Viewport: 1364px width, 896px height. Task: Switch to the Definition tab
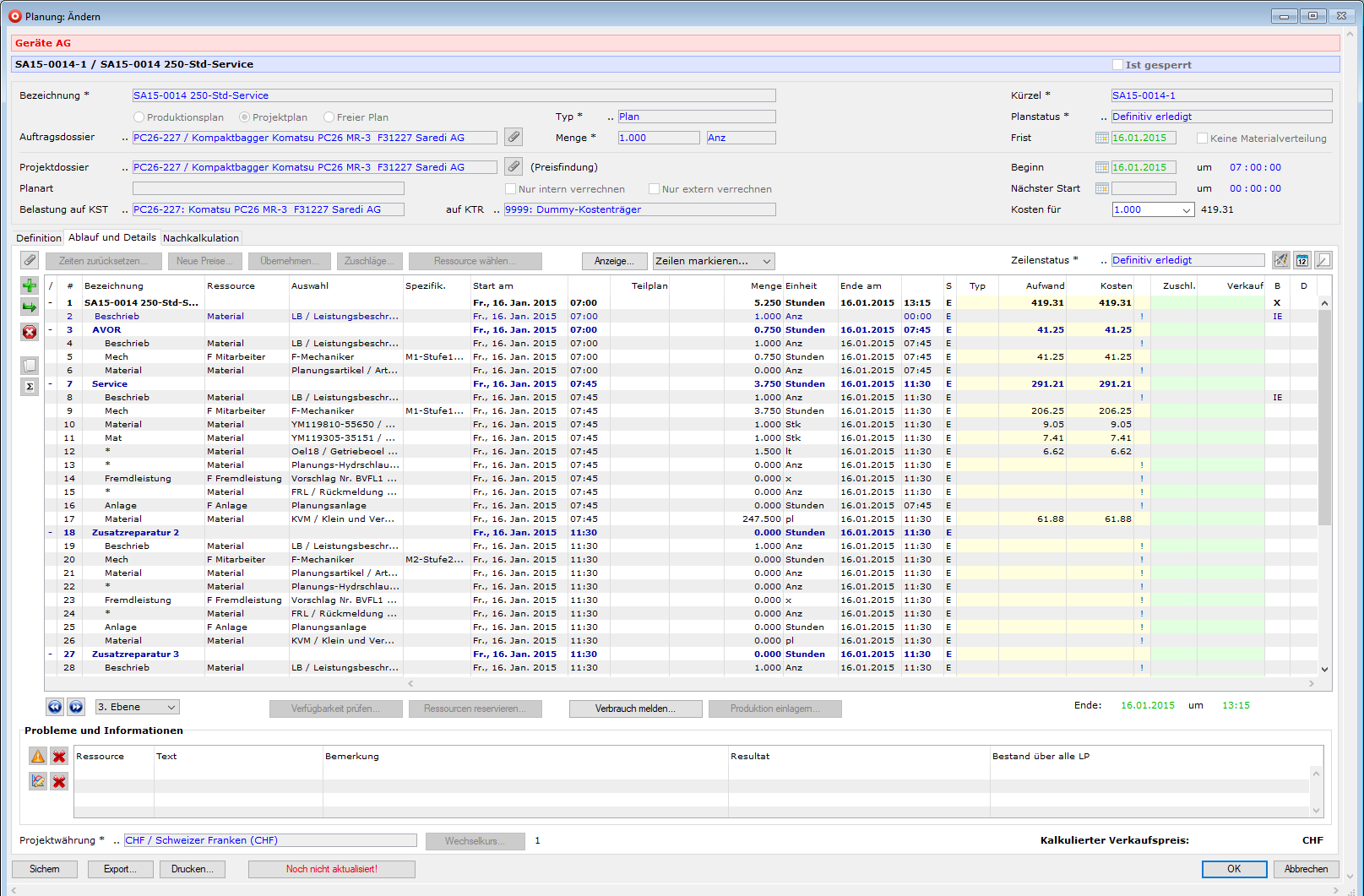click(39, 238)
